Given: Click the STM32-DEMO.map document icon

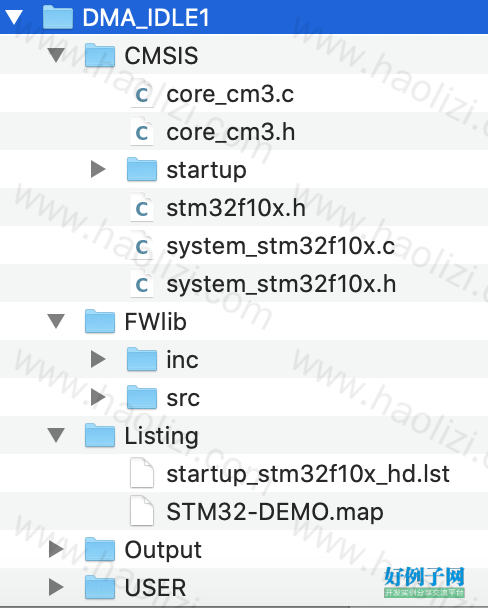Looking at the screenshot, I should tap(142, 511).
